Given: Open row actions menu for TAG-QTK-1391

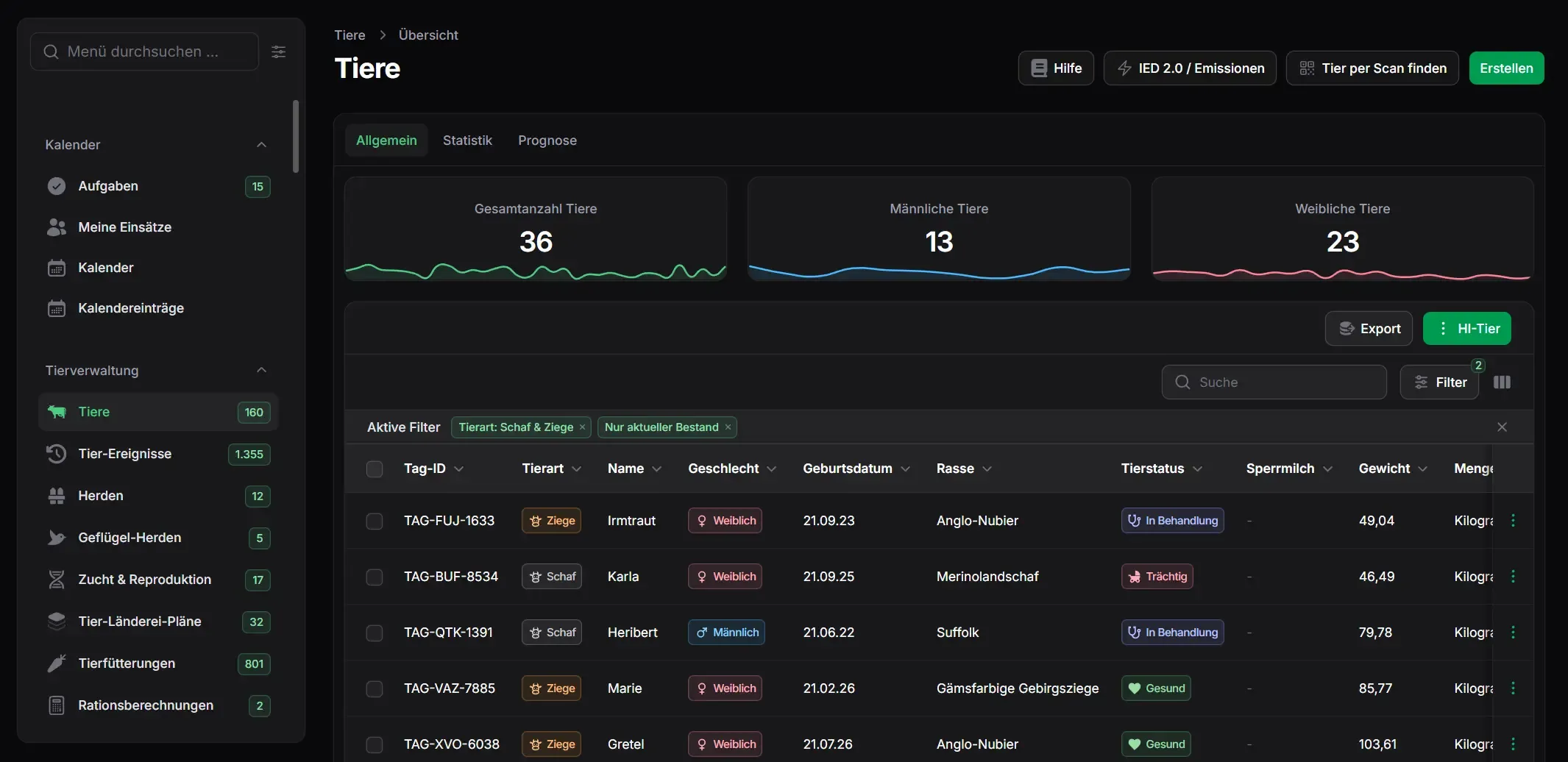Looking at the screenshot, I should coord(1513,633).
